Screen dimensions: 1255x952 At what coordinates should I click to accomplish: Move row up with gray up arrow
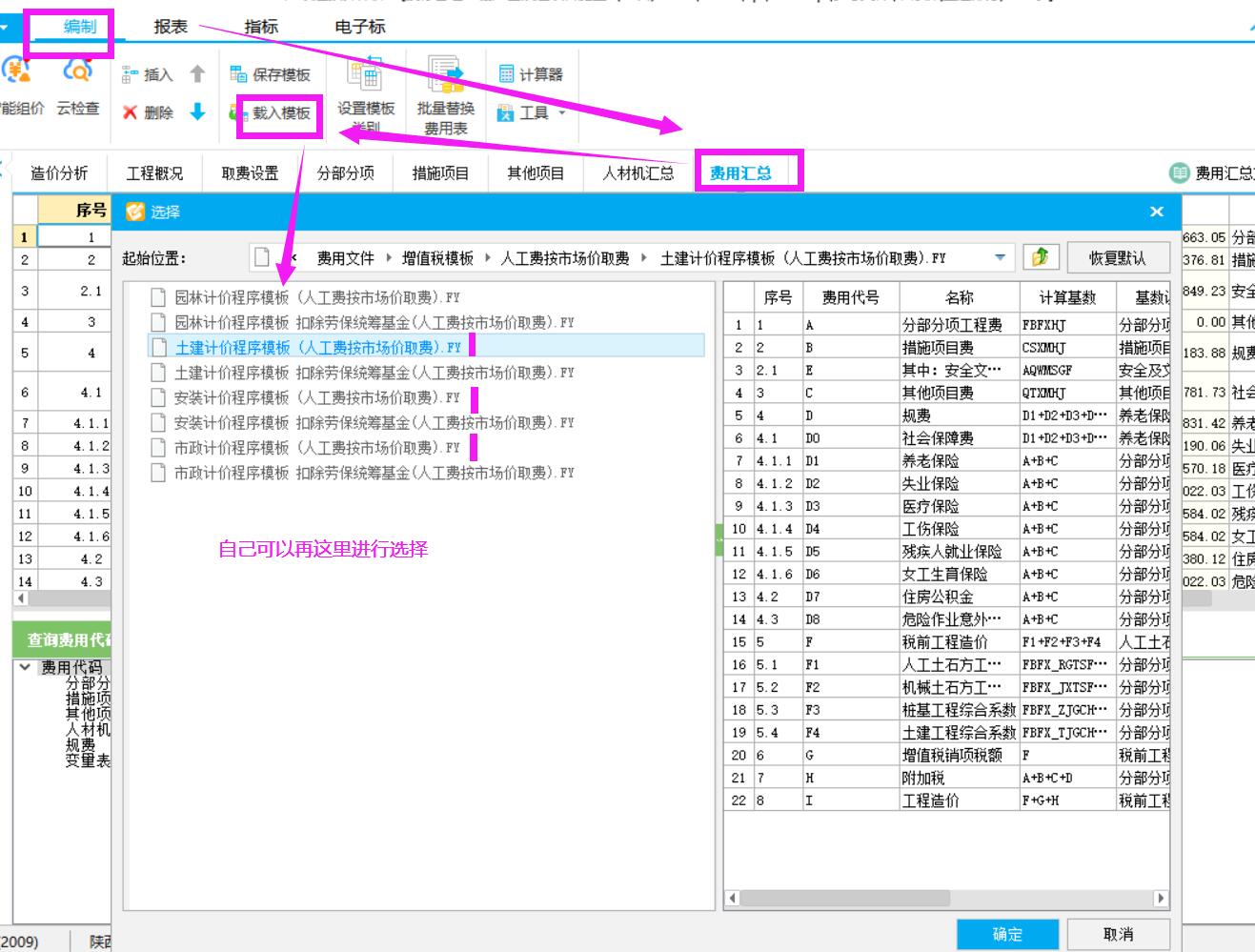pyautogui.click(x=197, y=73)
